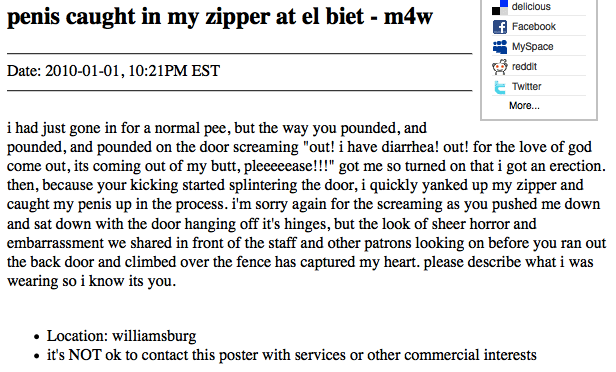Screen dimensions: 616x372
Task: Share post via Facebook text link
Action: pyautogui.click(x=534, y=27)
